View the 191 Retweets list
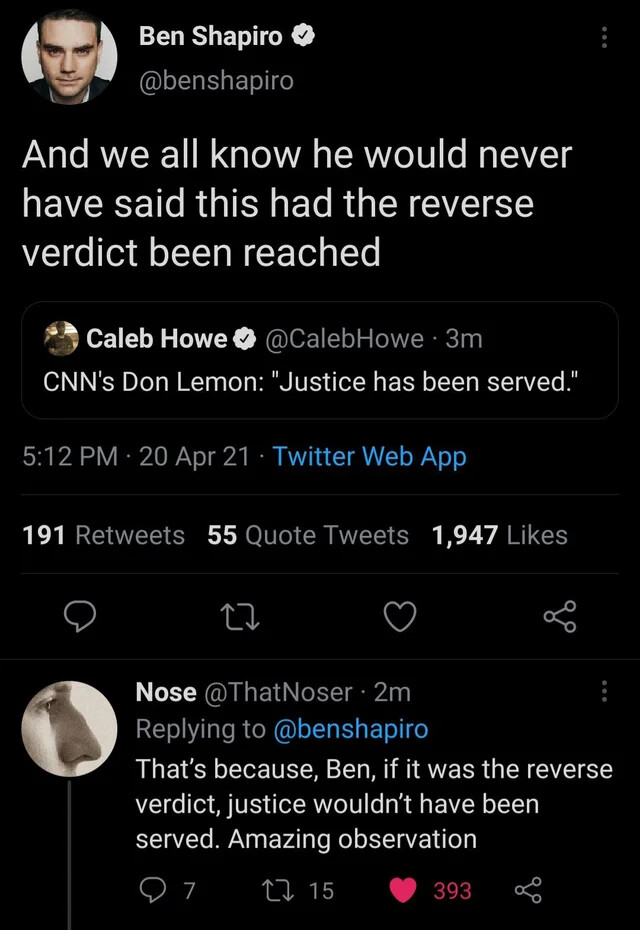The image size is (640, 930). pyautogui.click(x=103, y=536)
